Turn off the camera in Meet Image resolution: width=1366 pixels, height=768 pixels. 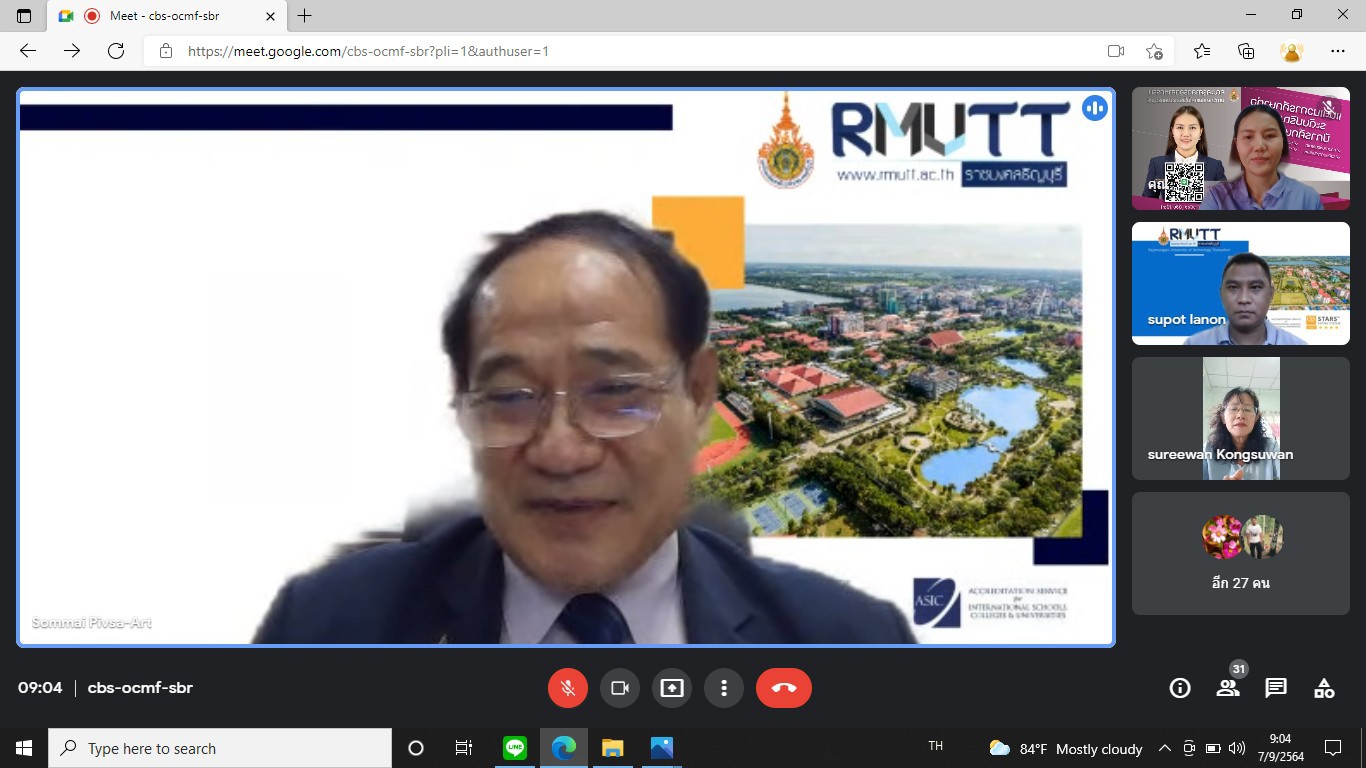click(x=620, y=688)
